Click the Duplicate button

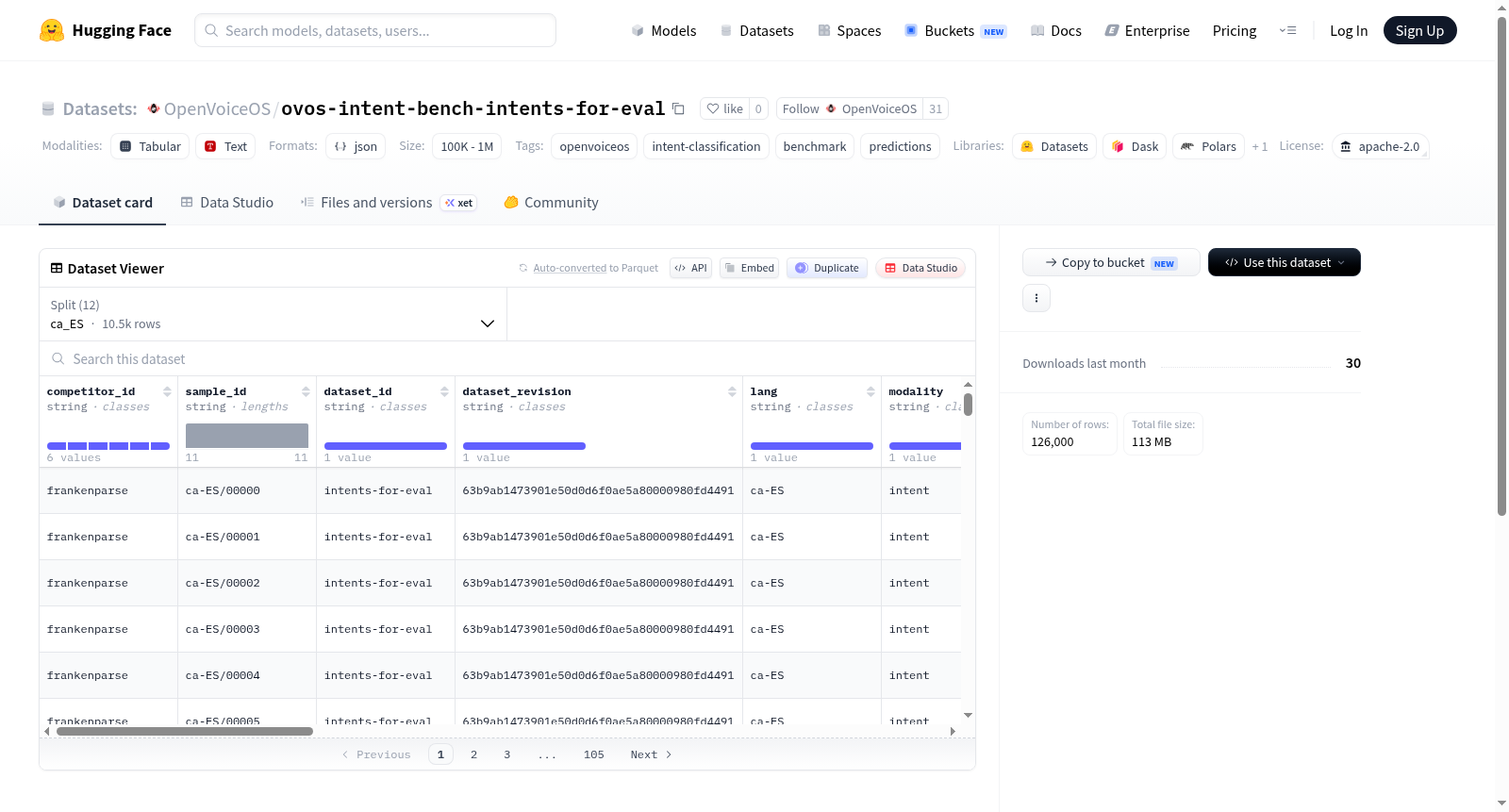[827, 268]
